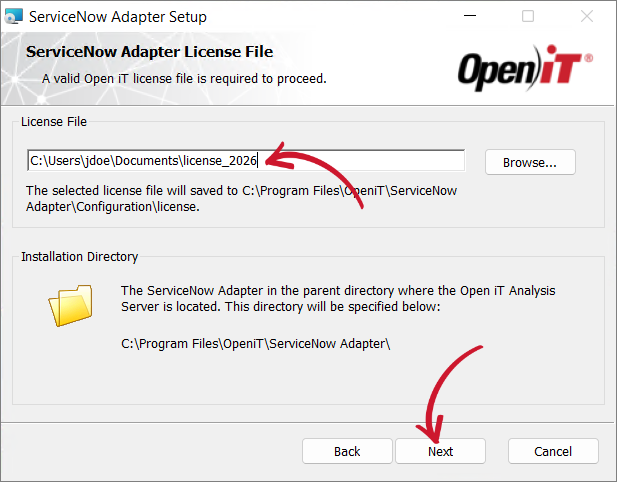Click the Open iT logo

point(525,68)
